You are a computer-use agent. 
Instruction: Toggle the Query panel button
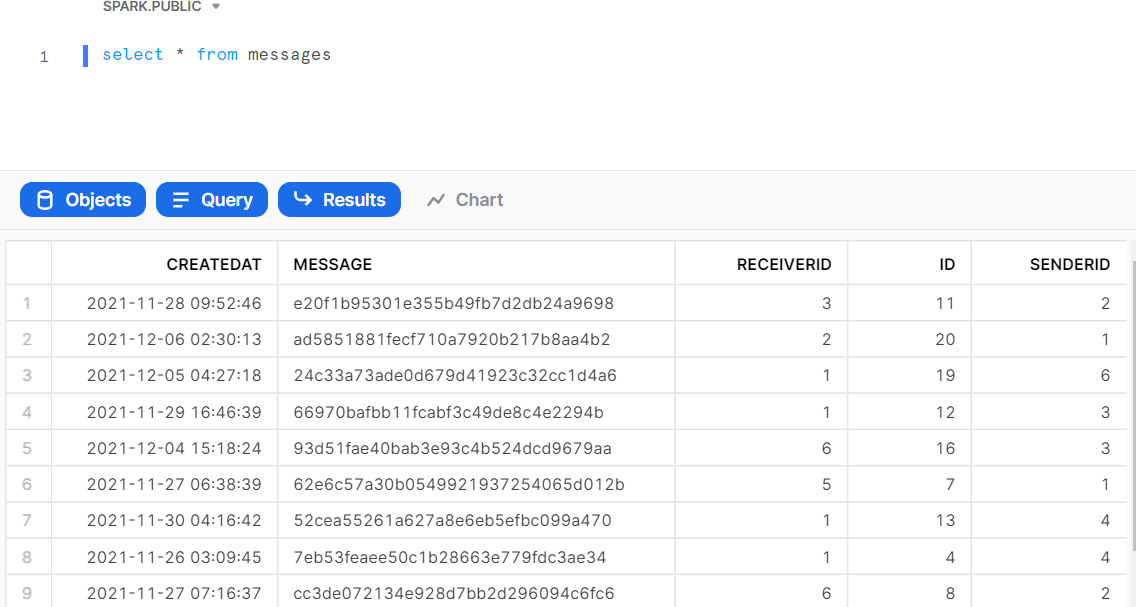point(212,200)
